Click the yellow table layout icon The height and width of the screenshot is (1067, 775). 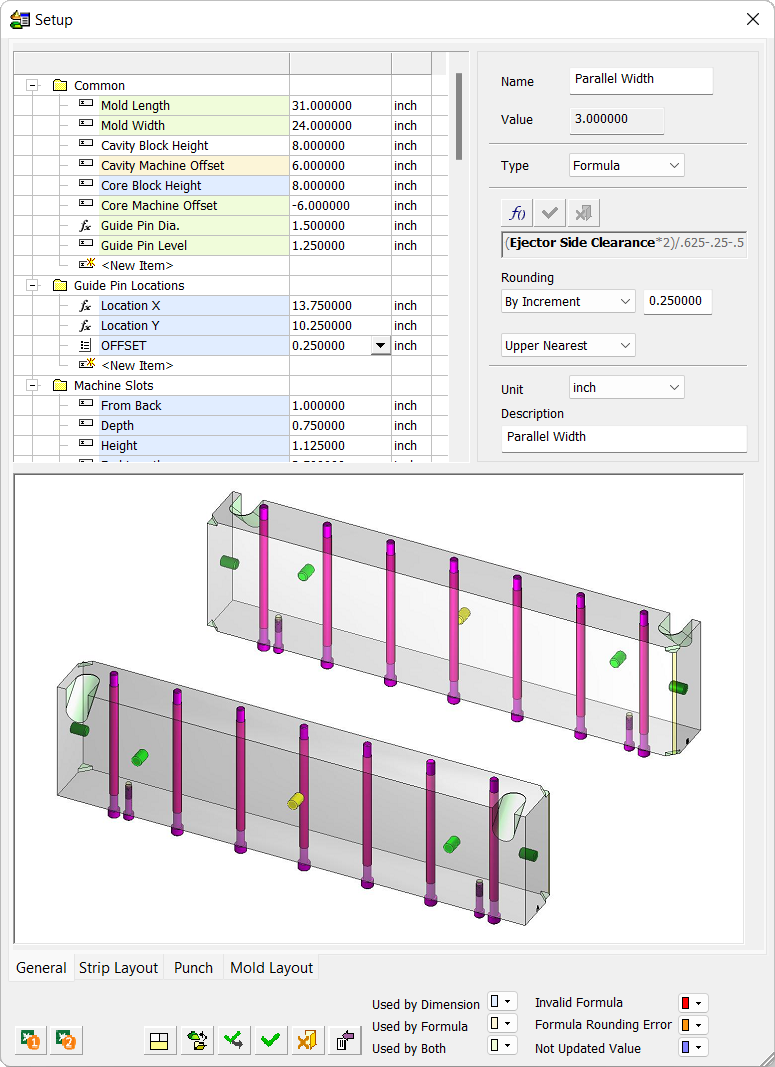(159, 1040)
